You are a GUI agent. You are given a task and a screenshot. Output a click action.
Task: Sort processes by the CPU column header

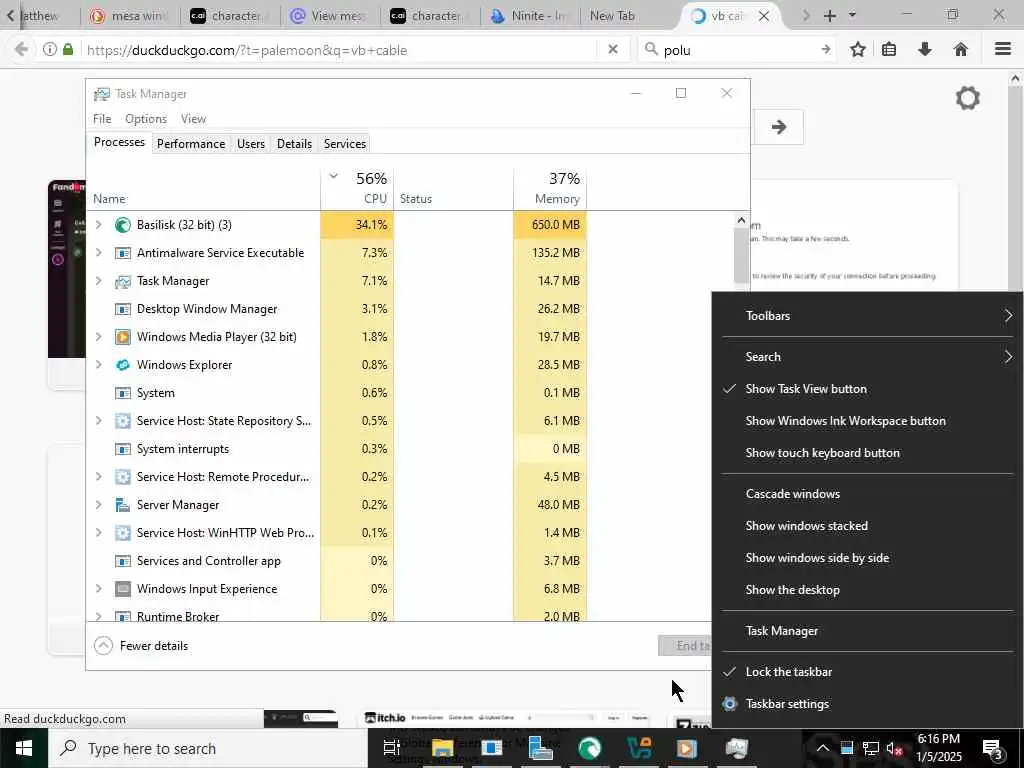(357, 188)
